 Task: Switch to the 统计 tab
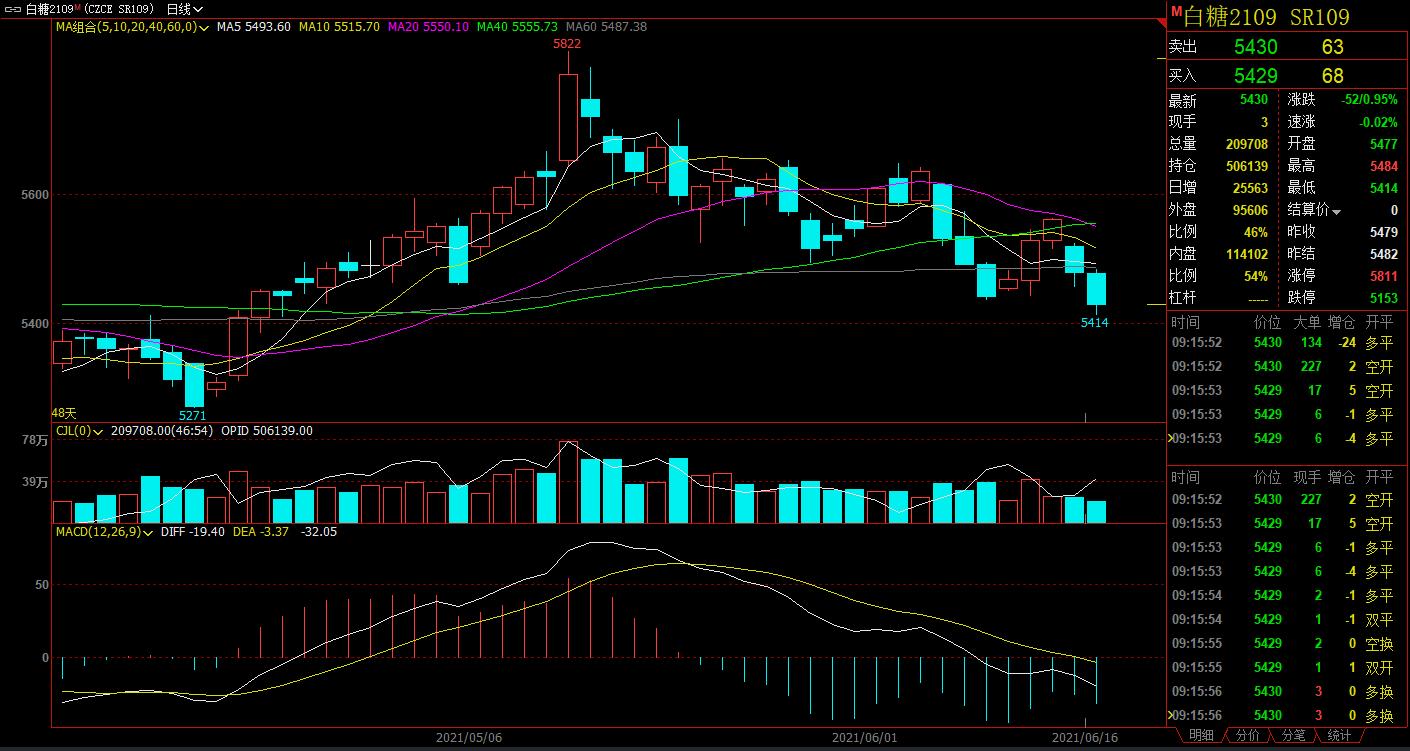click(1339, 735)
